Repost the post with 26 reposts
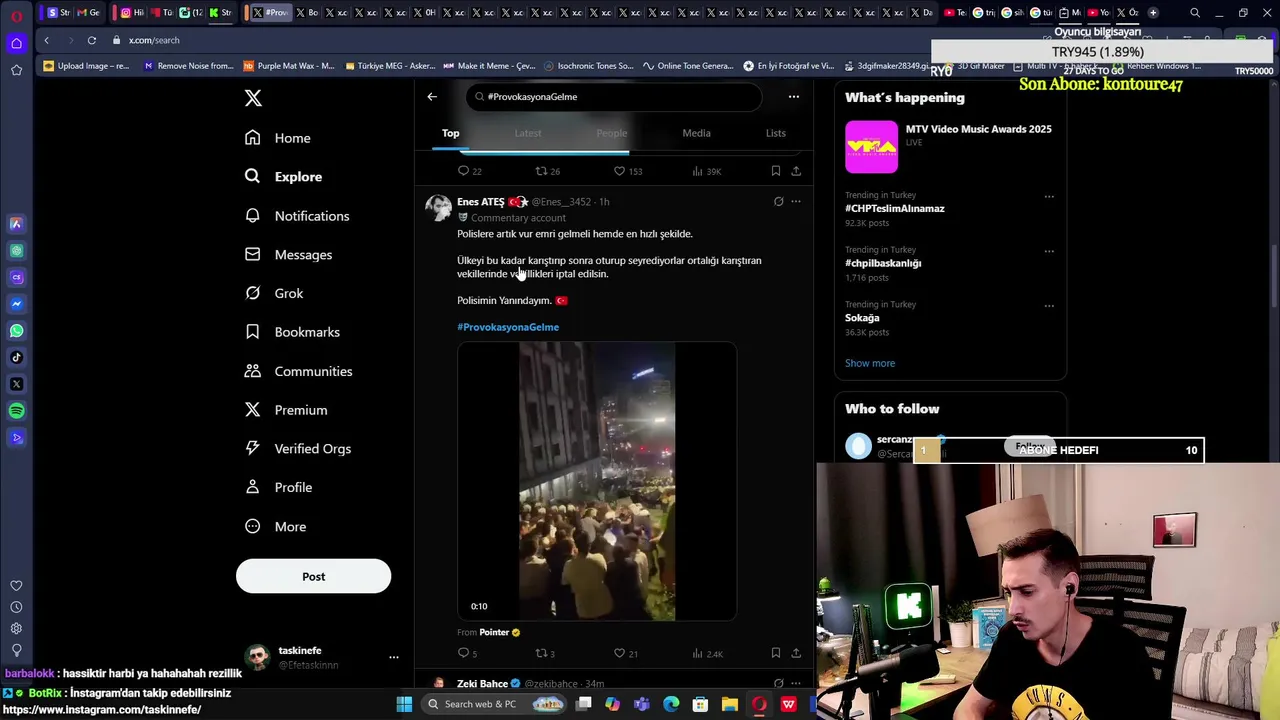1280x720 pixels. (x=547, y=171)
